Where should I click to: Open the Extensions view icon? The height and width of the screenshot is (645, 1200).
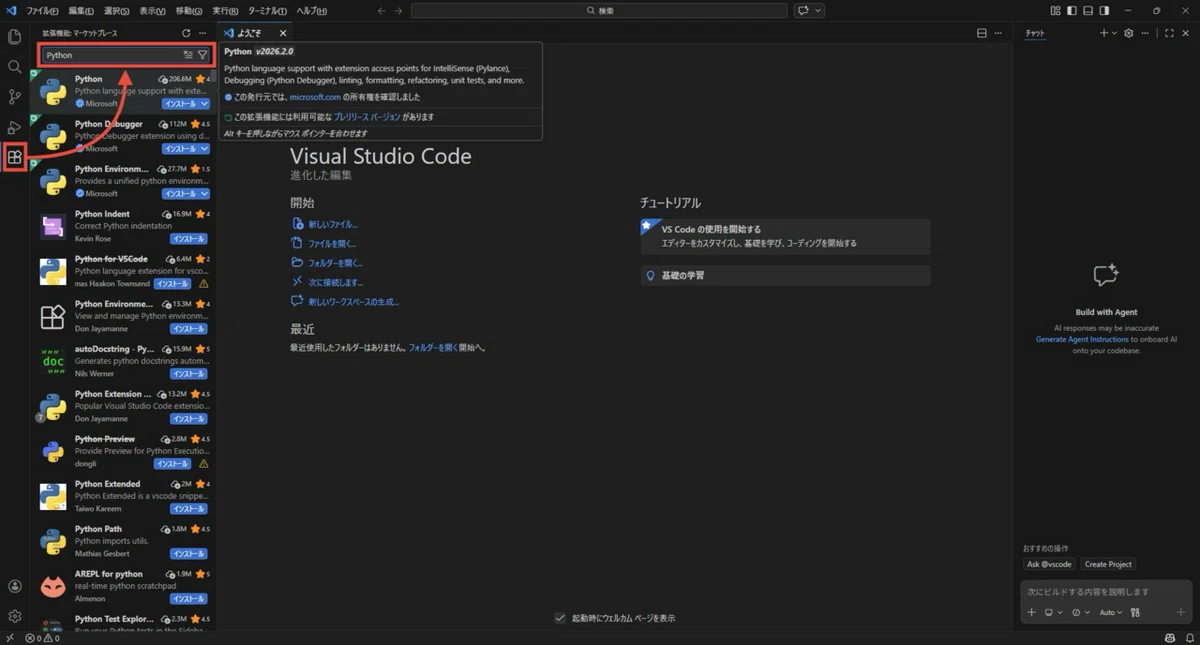pyautogui.click(x=14, y=157)
